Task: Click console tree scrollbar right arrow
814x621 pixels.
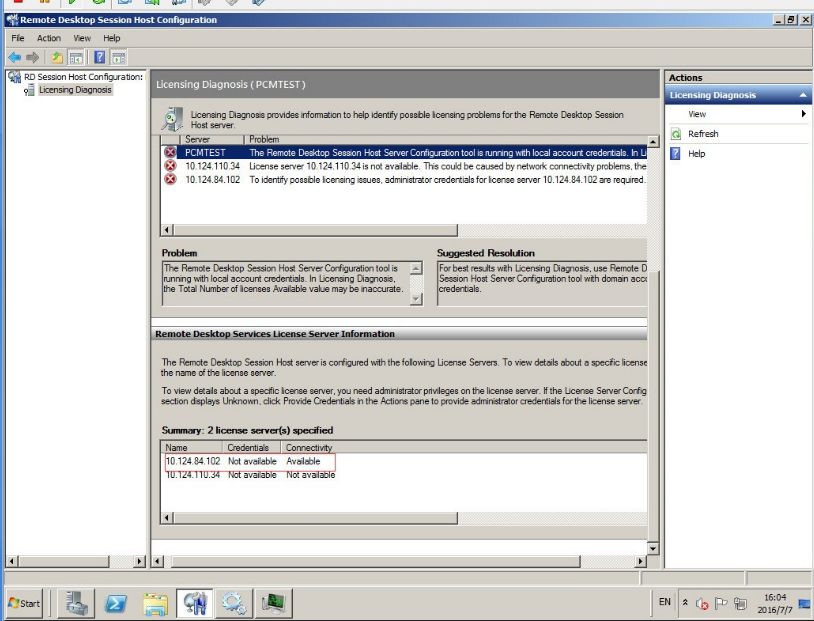Action: (139, 561)
